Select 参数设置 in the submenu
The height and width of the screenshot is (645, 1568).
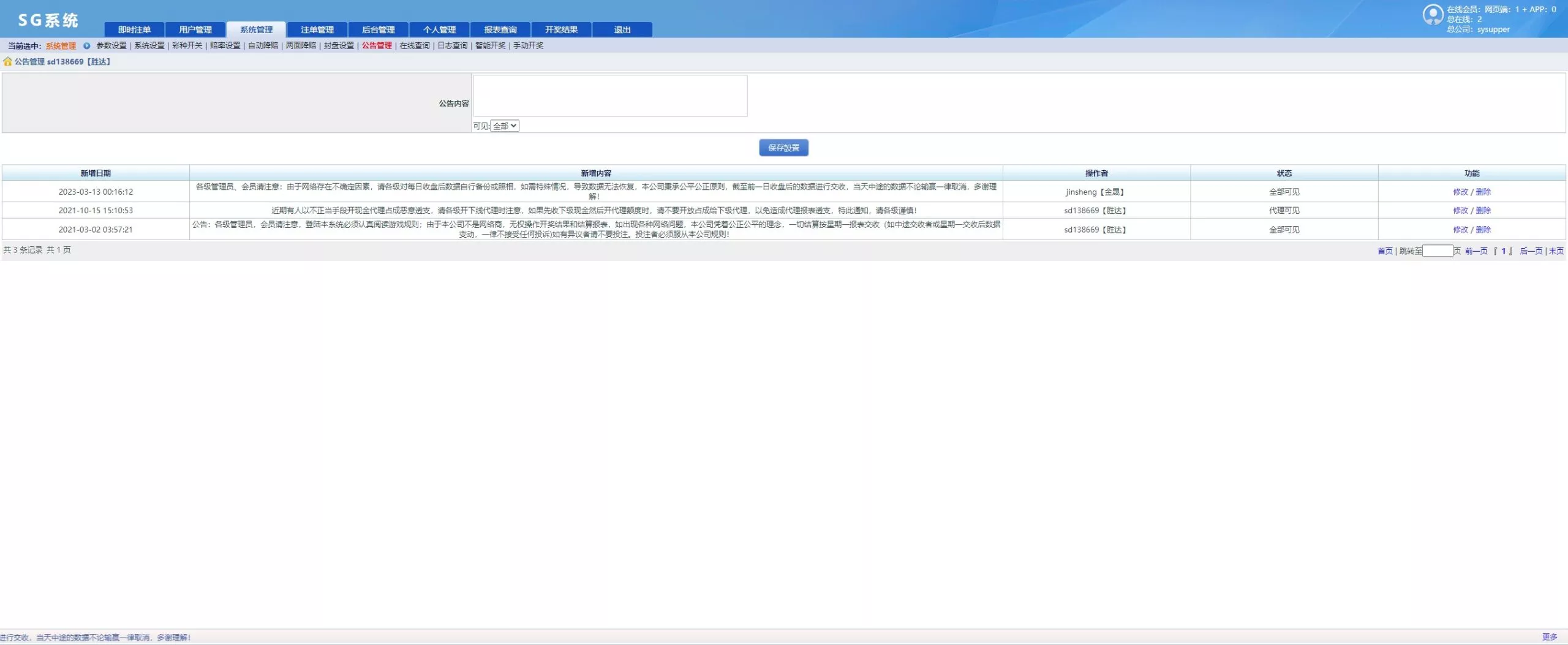(112, 45)
